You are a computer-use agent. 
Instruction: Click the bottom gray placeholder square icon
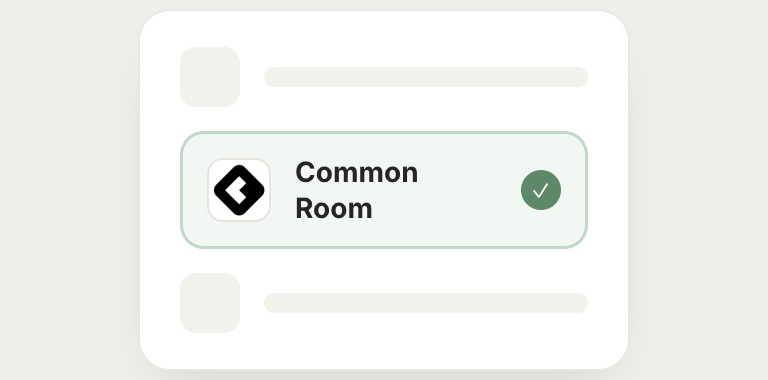tap(210, 303)
